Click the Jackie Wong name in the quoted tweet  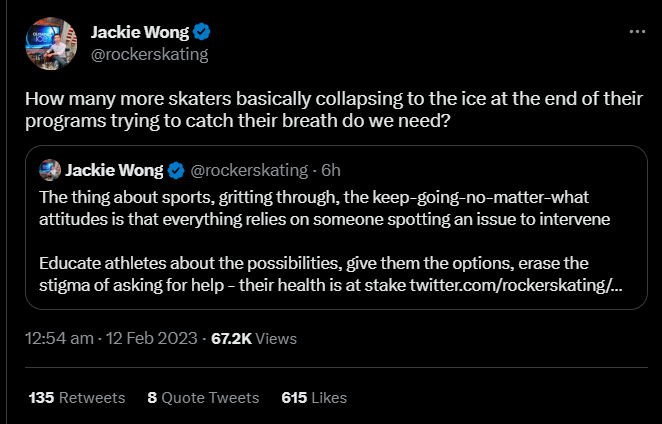tap(114, 167)
